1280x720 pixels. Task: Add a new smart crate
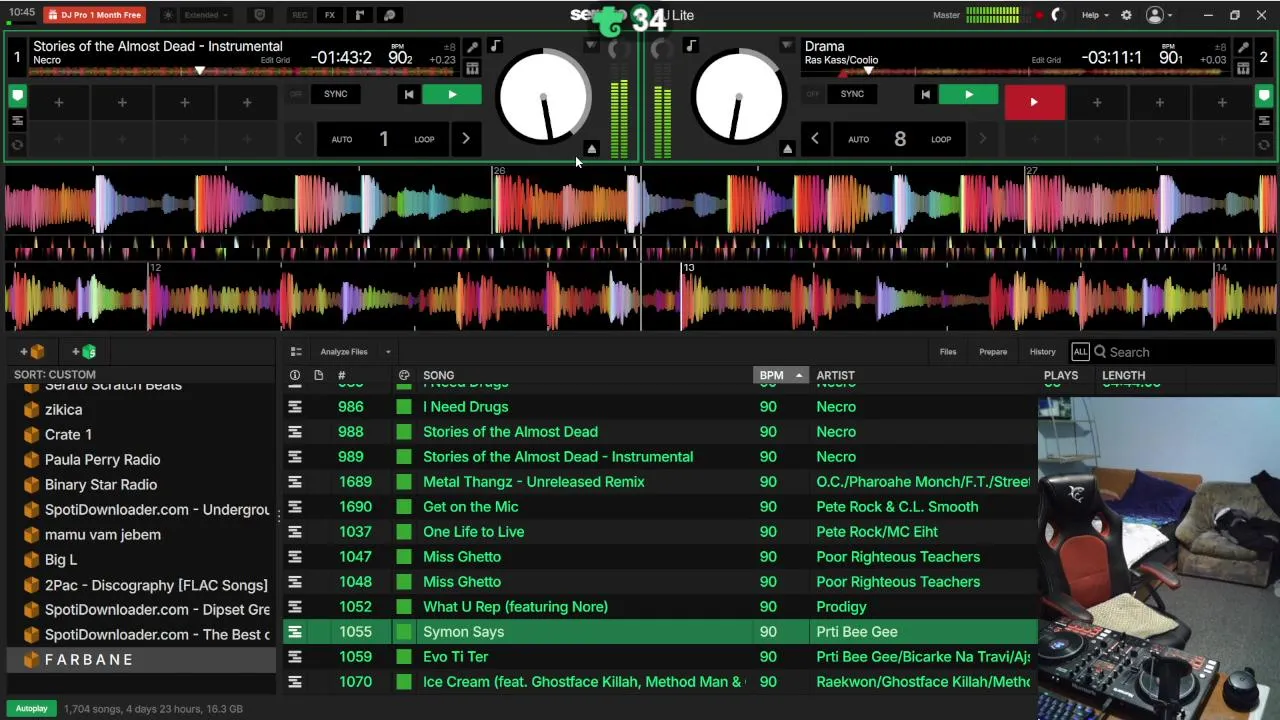pyautogui.click(x=84, y=352)
